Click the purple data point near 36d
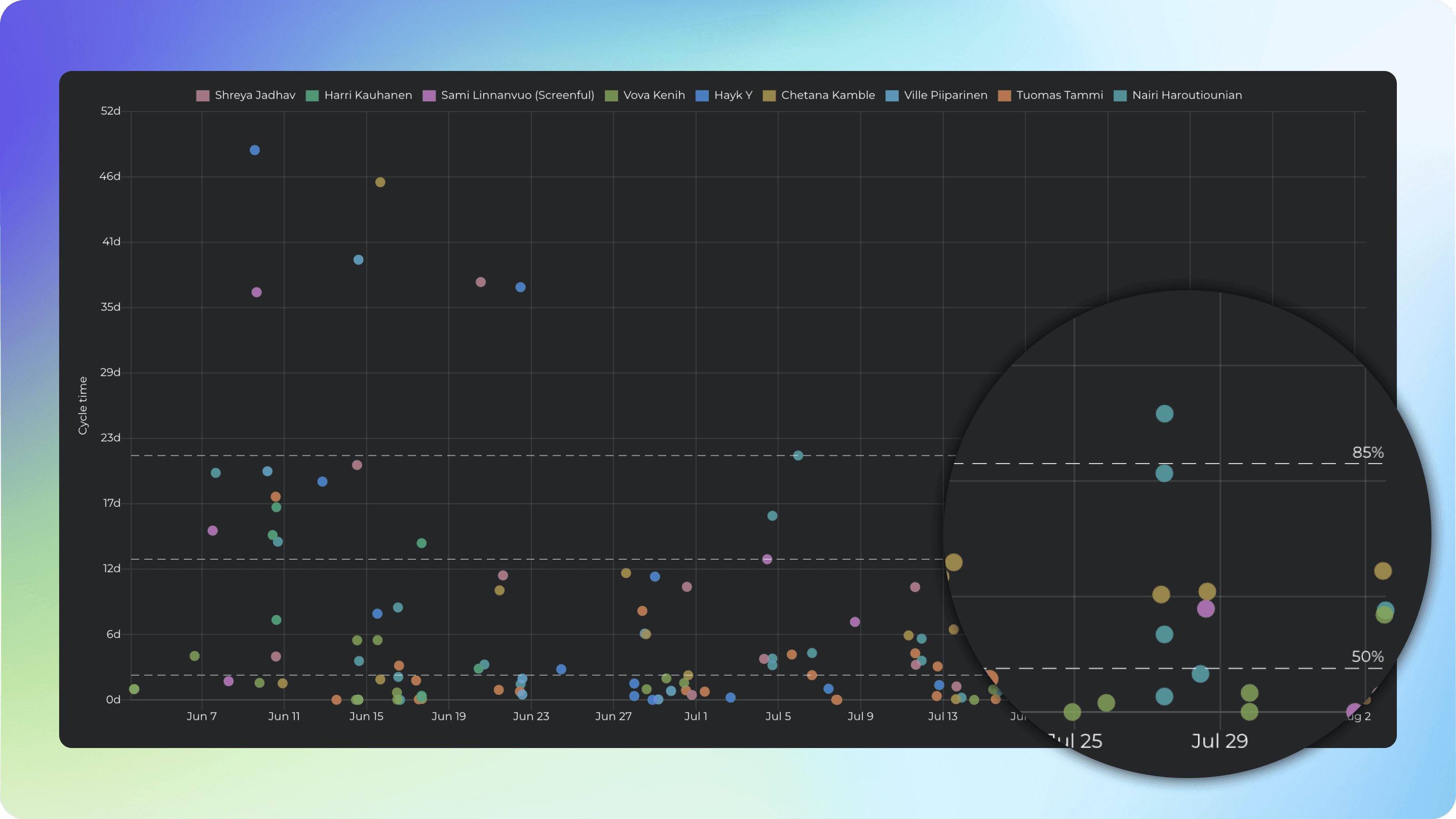Screen dimensions: 1456x819 pos(257,292)
